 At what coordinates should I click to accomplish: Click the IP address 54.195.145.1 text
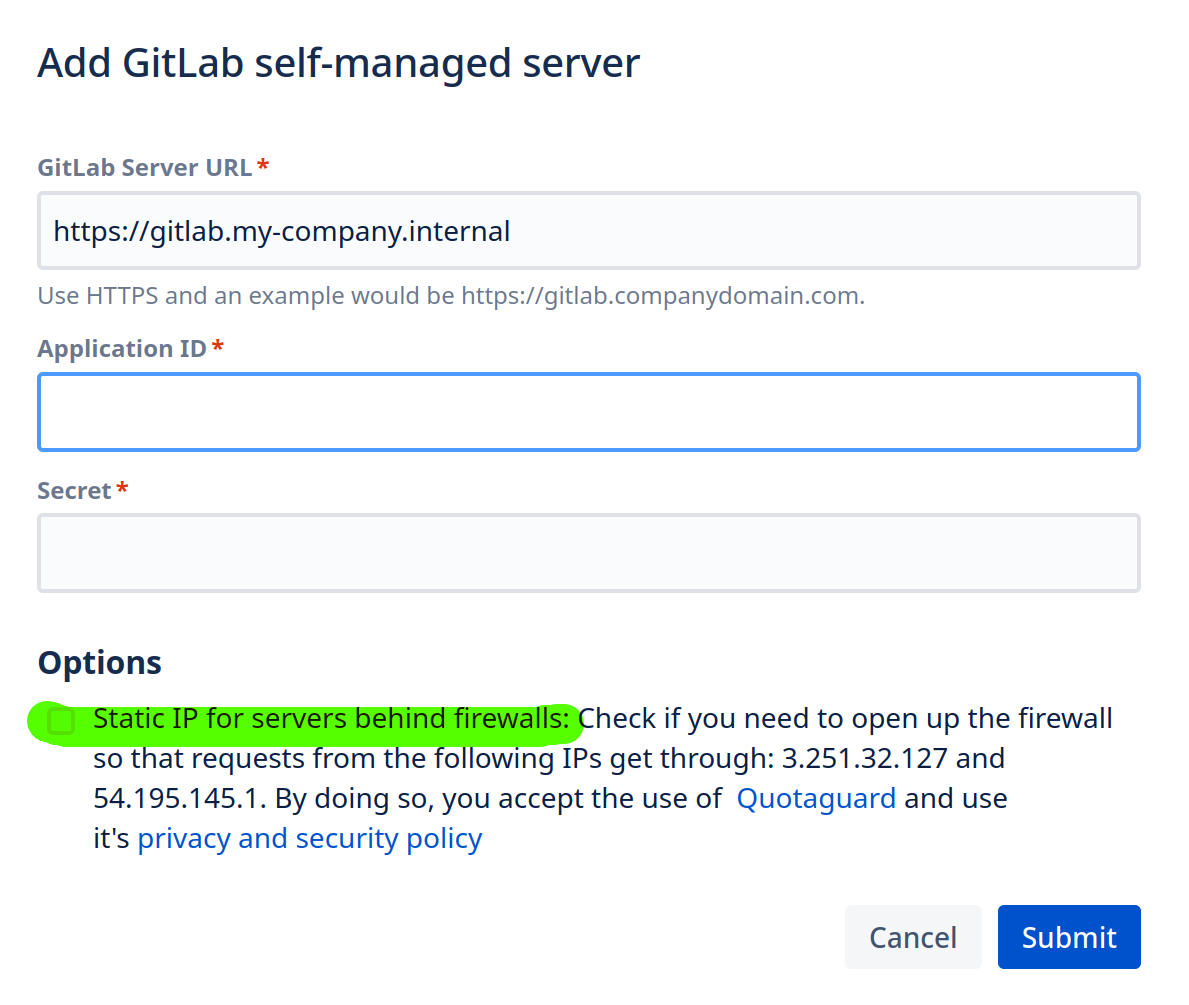[179, 799]
